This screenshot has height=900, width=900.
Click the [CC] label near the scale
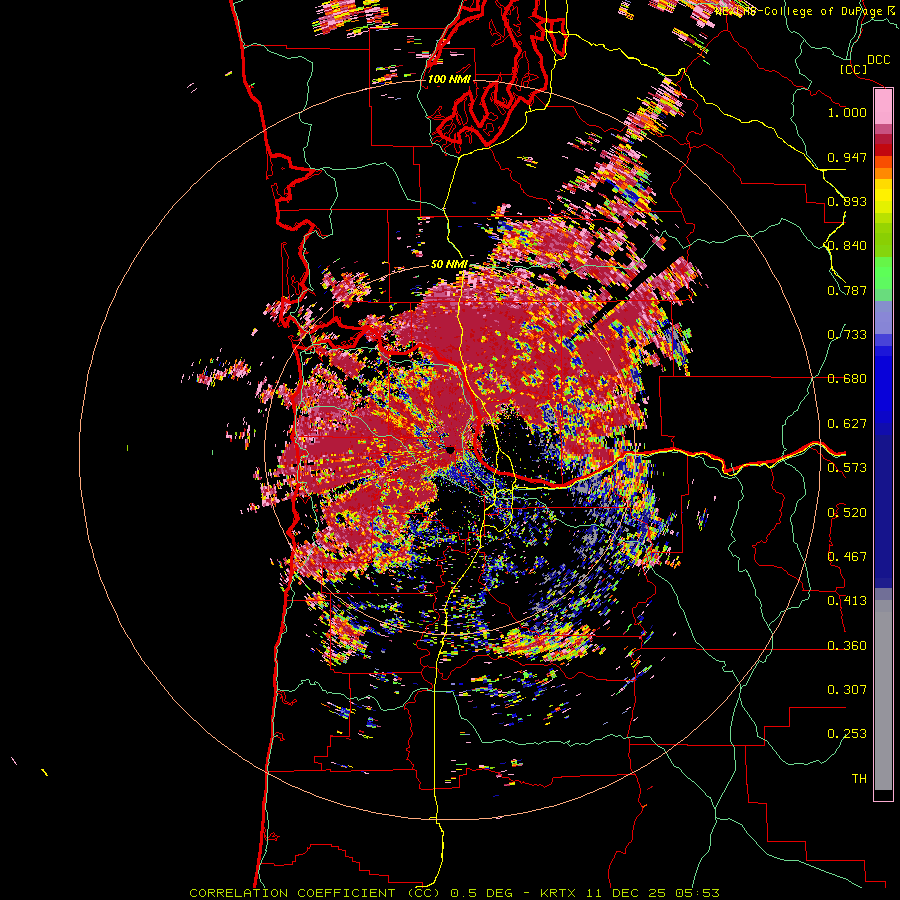[854, 69]
